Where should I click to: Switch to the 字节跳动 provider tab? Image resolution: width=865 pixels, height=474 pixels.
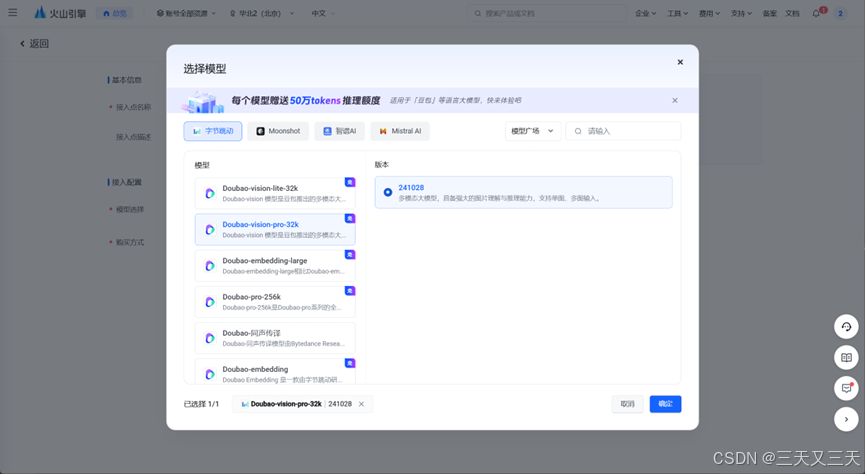(213, 131)
